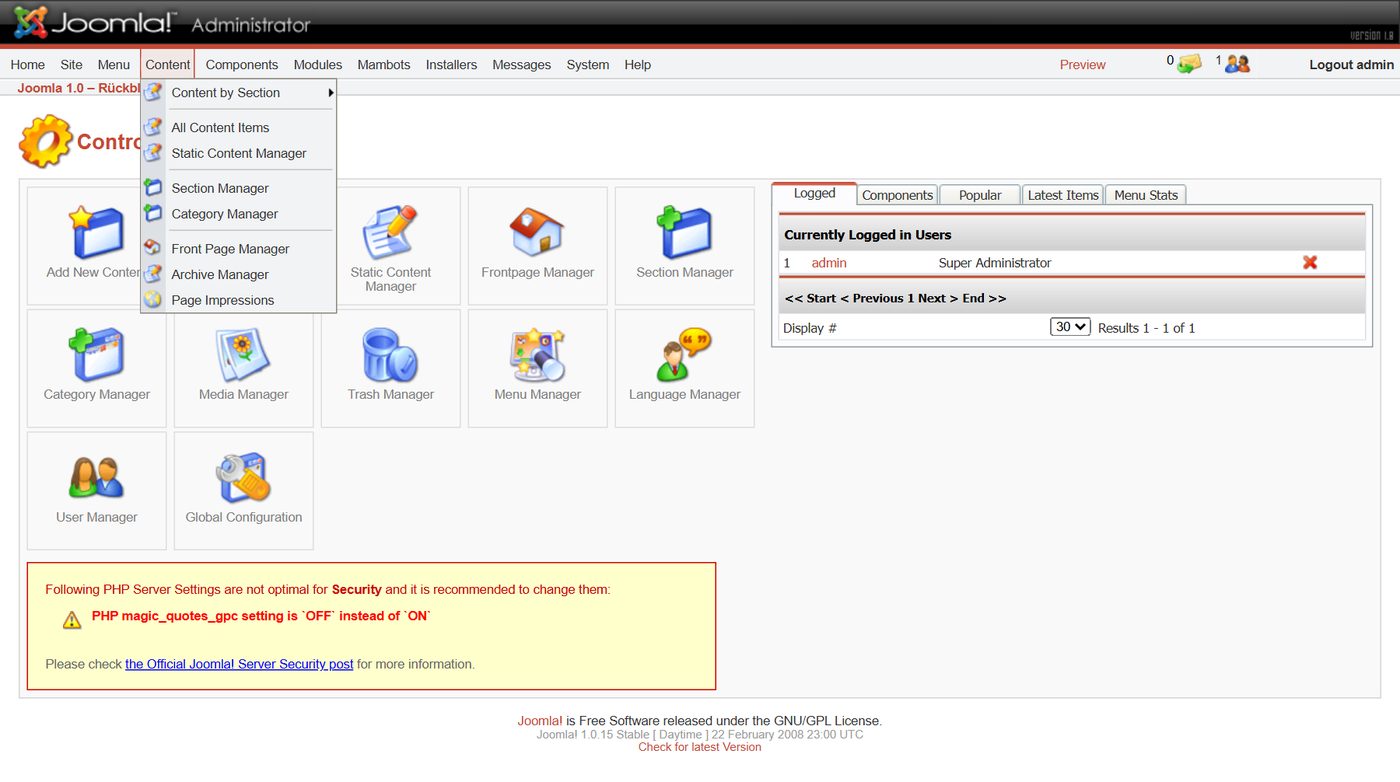Click the messages inbox icon in header

pos(1189,64)
